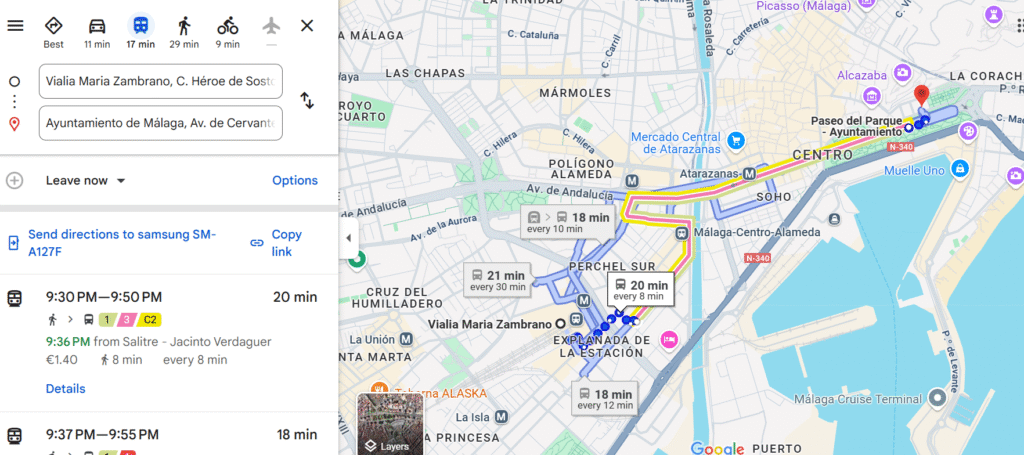Edit the starting point Vialia Maria Zambrano field
This screenshot has width=1024, height=455.
(161, 82)
